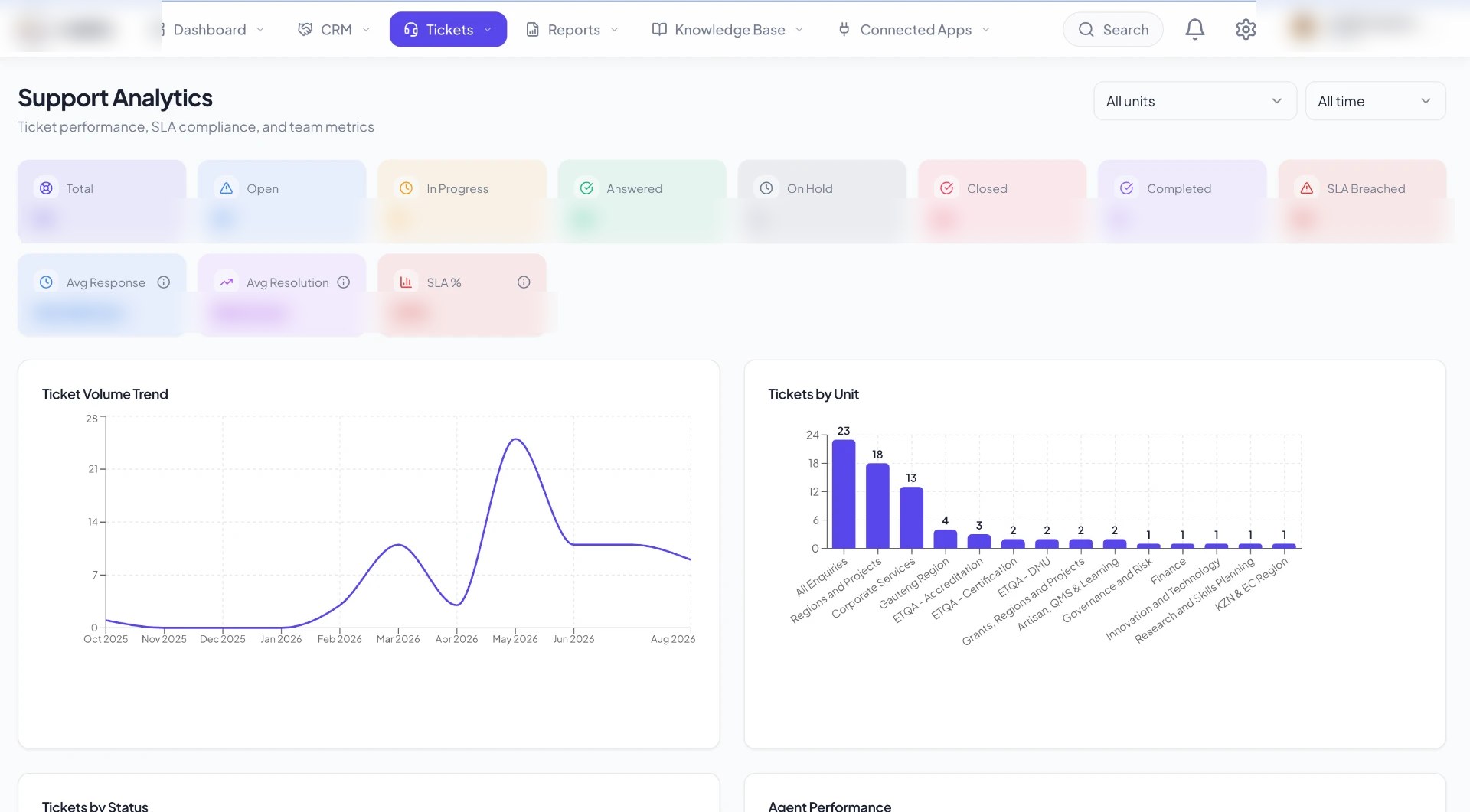
Task: Open settings gear
Action: pos(1246,29)
